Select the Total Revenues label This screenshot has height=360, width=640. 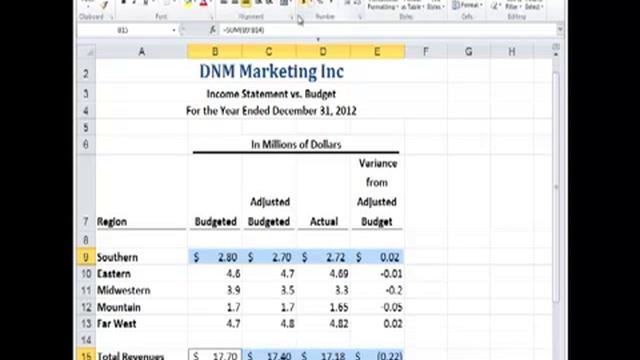[131, 356]
